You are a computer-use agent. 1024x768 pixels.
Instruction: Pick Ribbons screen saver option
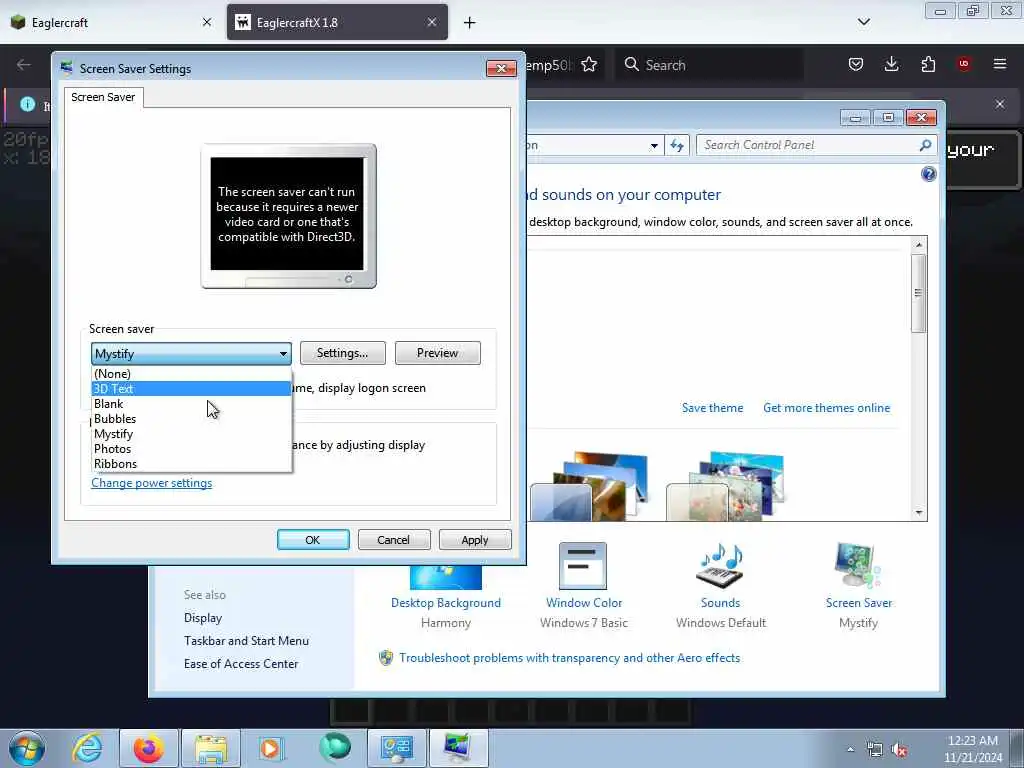coord(191,464)
